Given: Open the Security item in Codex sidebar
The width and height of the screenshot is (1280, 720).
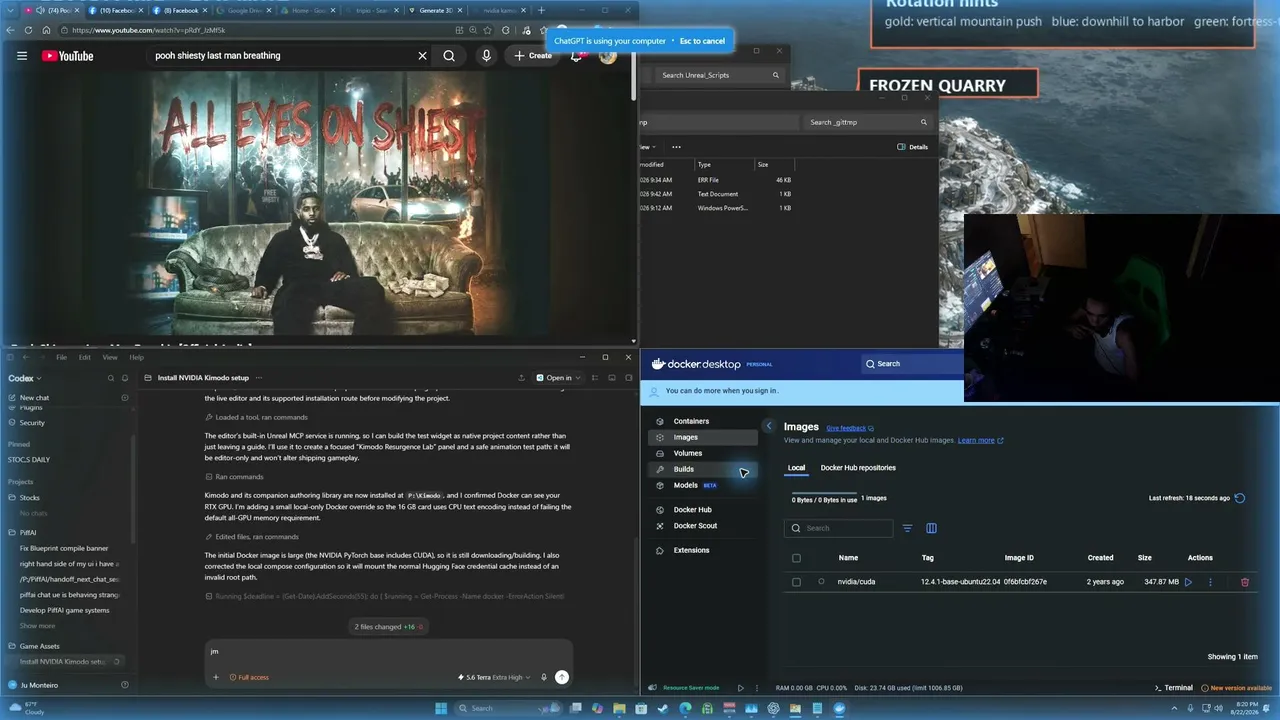Looking at the screenshot, I should tap(32, 422).
